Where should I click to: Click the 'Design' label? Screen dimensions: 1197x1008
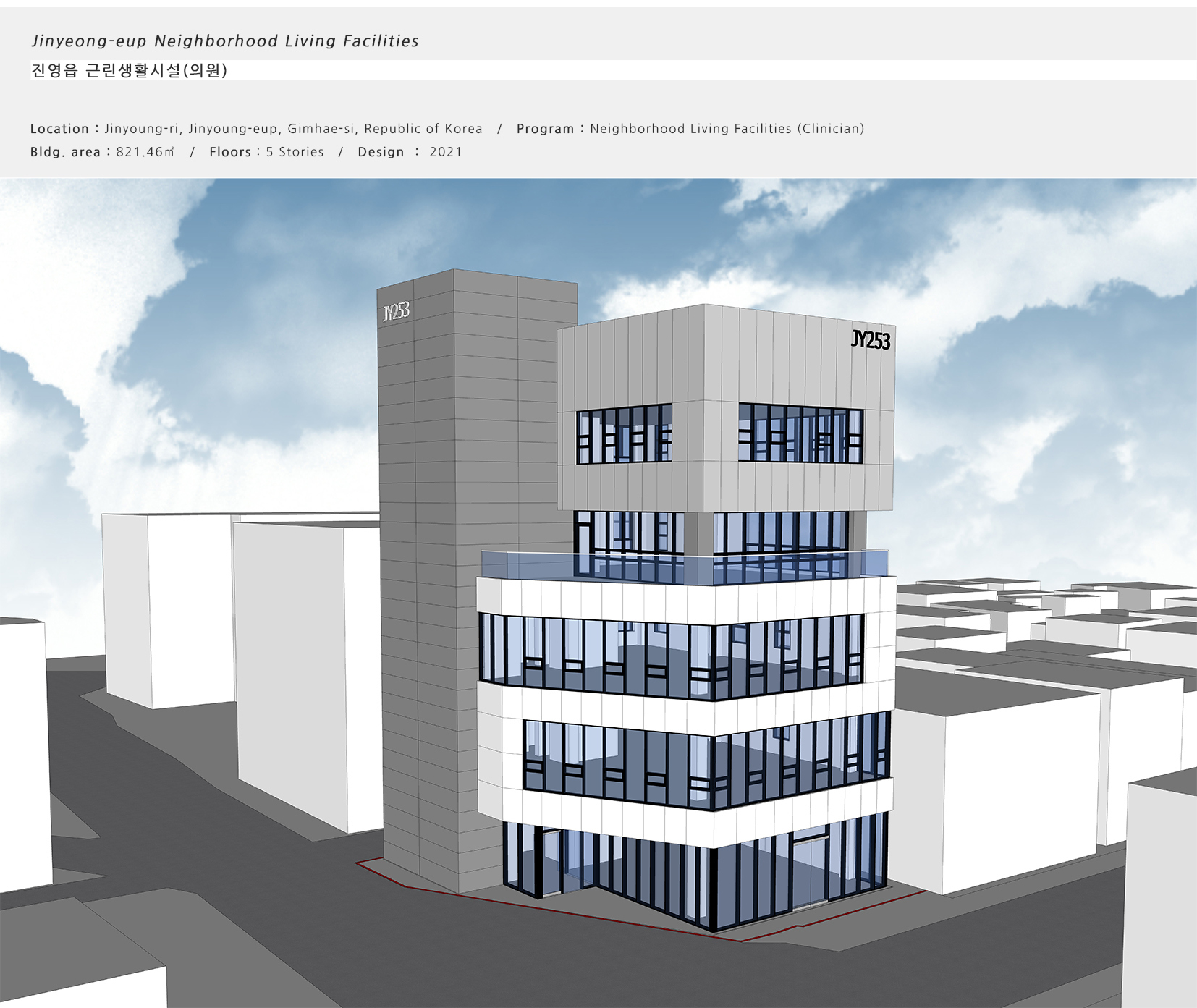pos(381,152)
